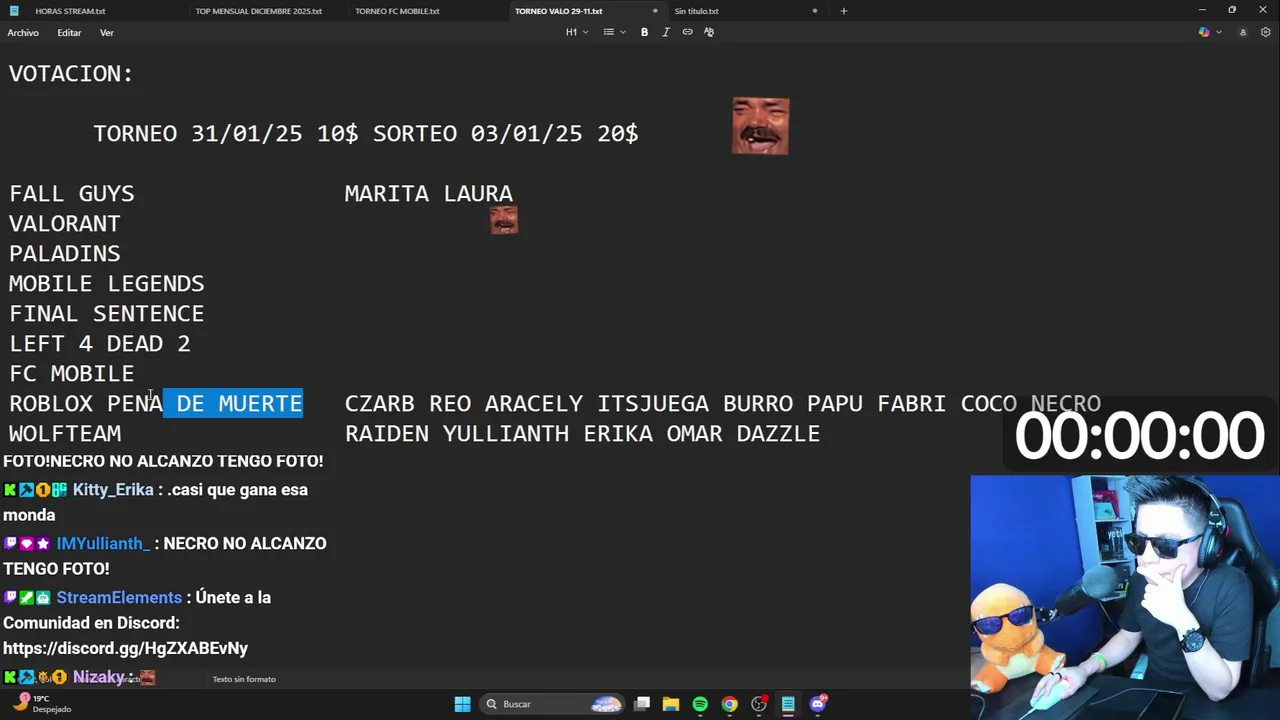Viewport: 1280px width, 720px height.
Task: Open the weather widget showing 19°C
Action: 40,704
